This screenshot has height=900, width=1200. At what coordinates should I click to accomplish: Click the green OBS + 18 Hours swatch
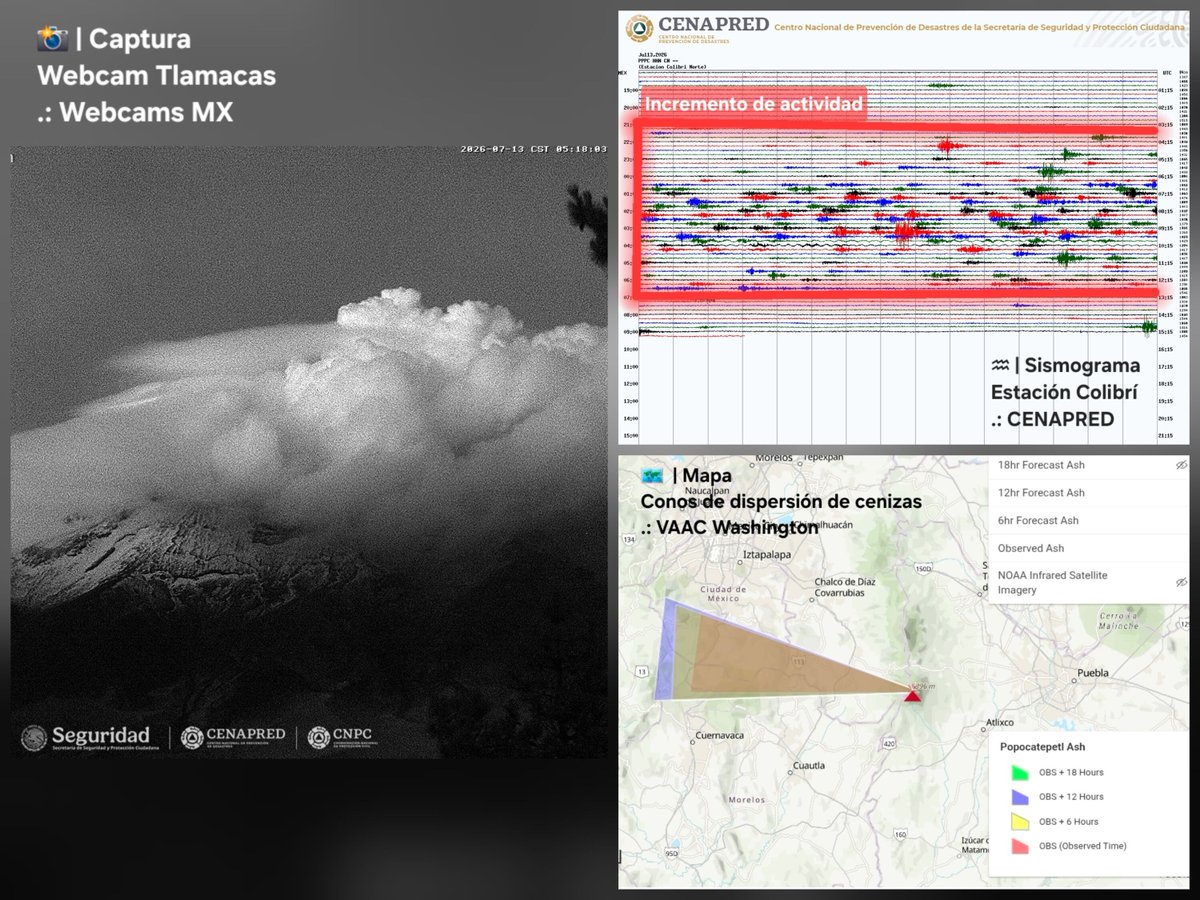click(x=1020, y=772)
